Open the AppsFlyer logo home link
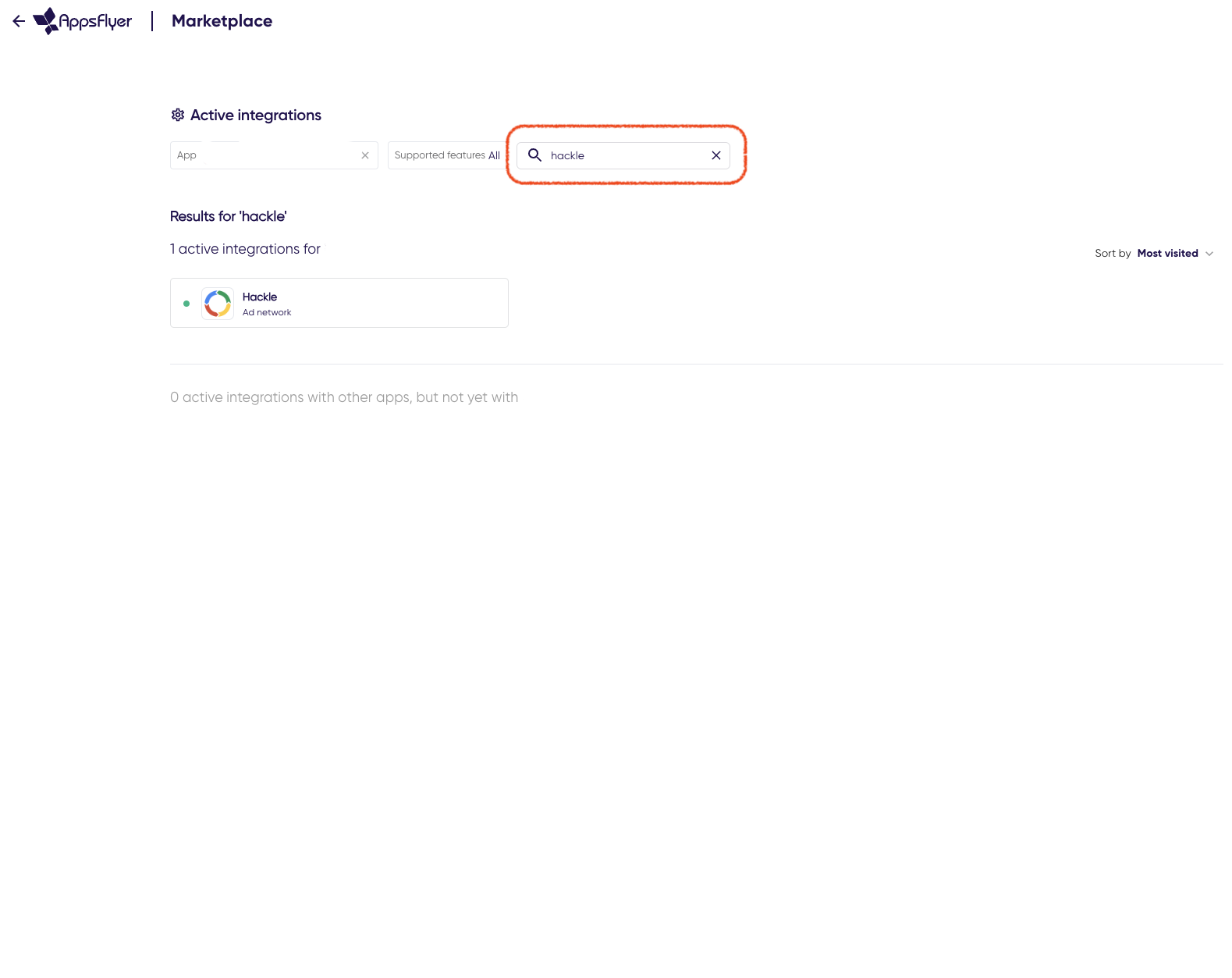Screen dimensions: 1232x978 (x=83, y=21)
